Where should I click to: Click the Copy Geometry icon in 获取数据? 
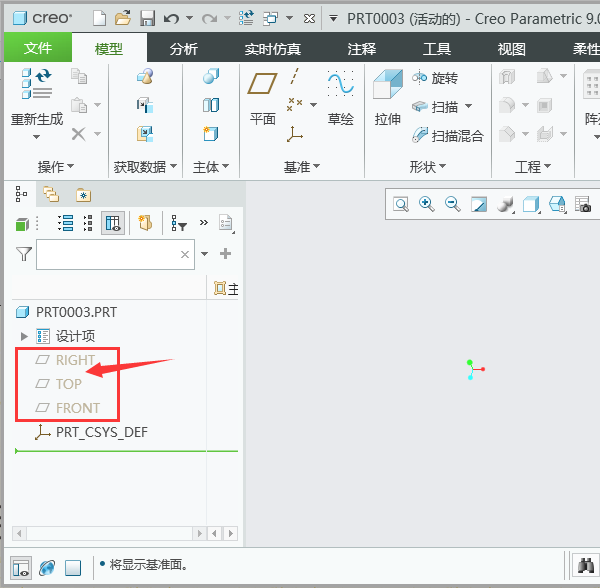tap(145, 105)
